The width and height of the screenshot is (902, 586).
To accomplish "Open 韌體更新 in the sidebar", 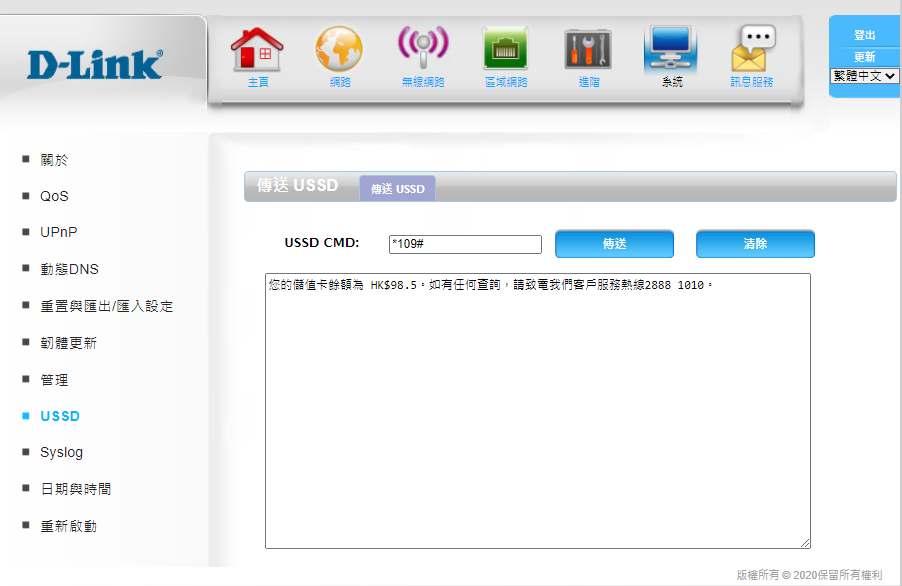I will pyautogui.click(x=68, y=343).
